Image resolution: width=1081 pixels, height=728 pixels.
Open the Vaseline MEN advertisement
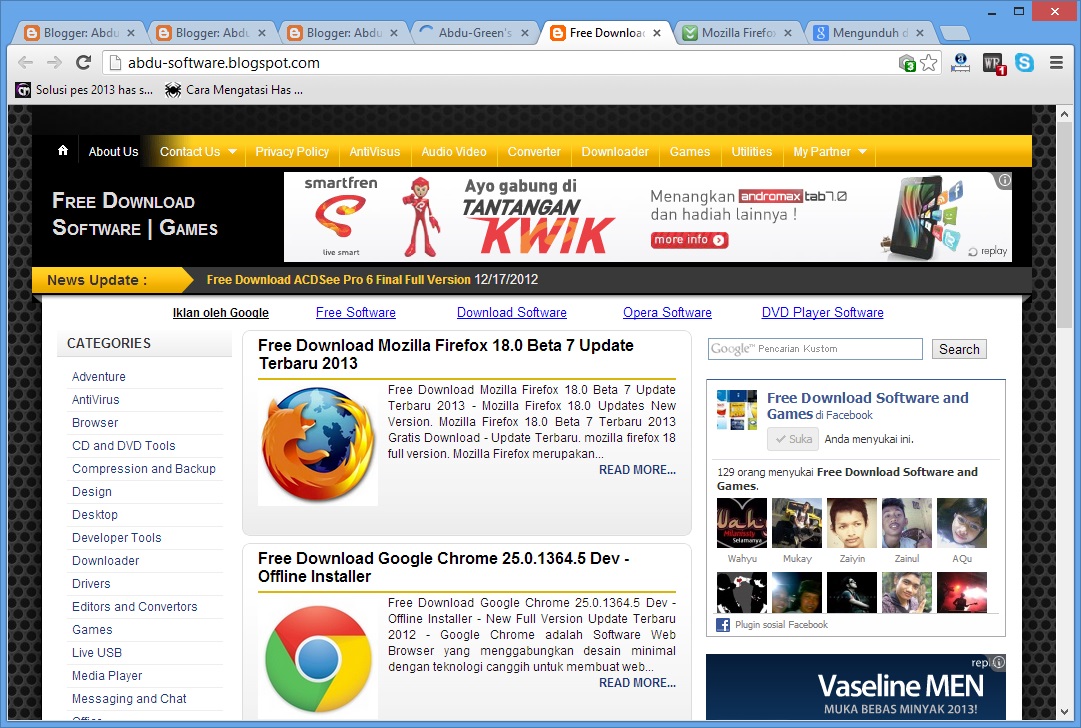click(856, 687)
